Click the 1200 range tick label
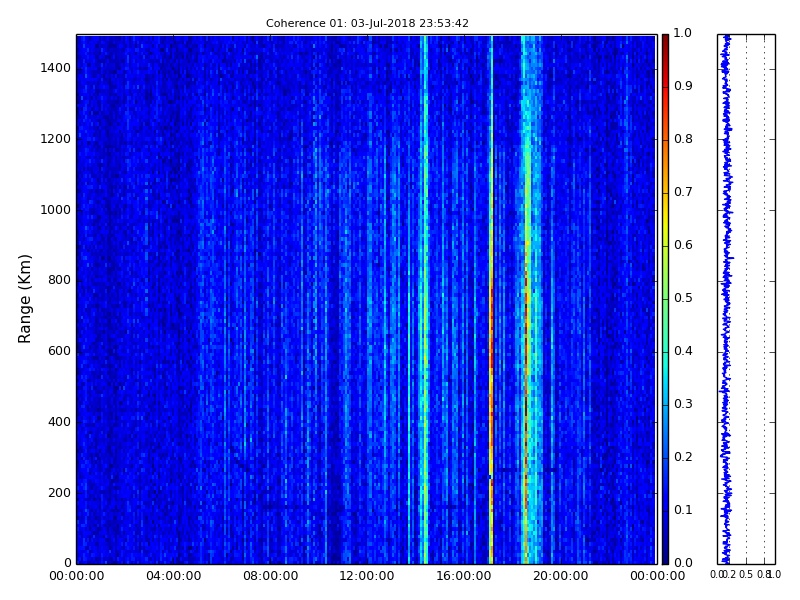 (56, 139)
